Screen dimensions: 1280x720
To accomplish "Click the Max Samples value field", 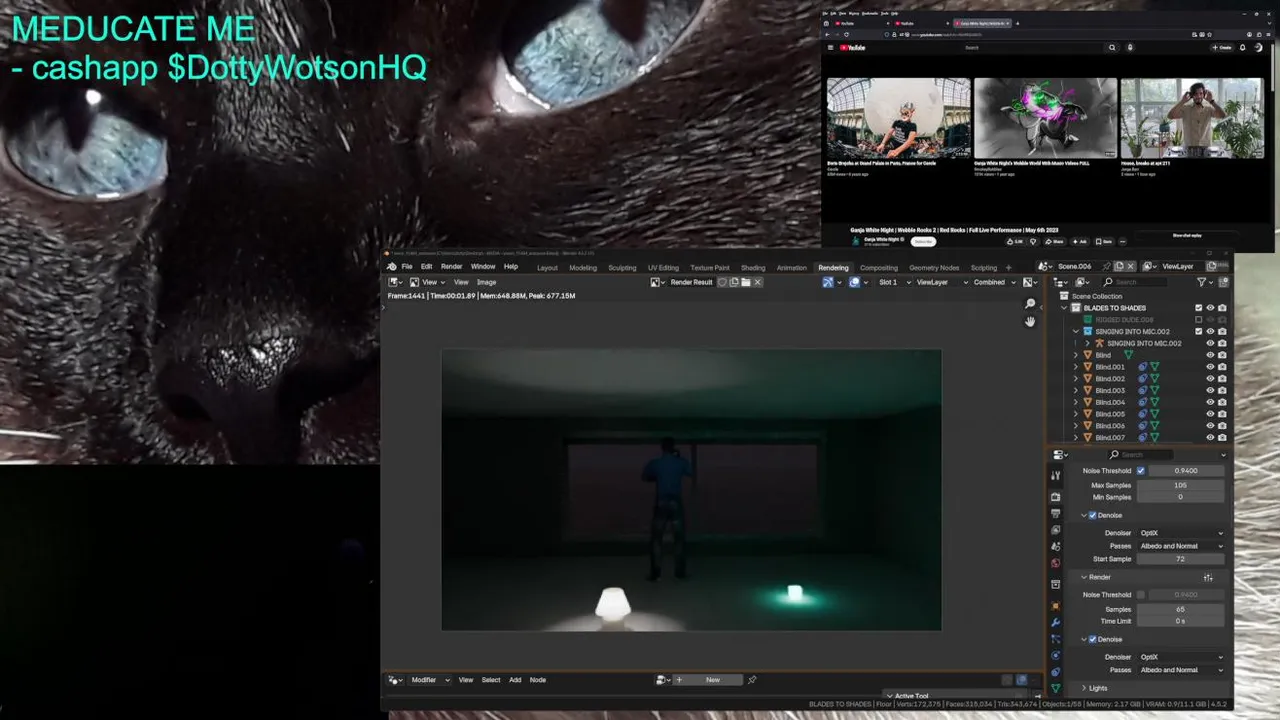I will [1181, 485].
